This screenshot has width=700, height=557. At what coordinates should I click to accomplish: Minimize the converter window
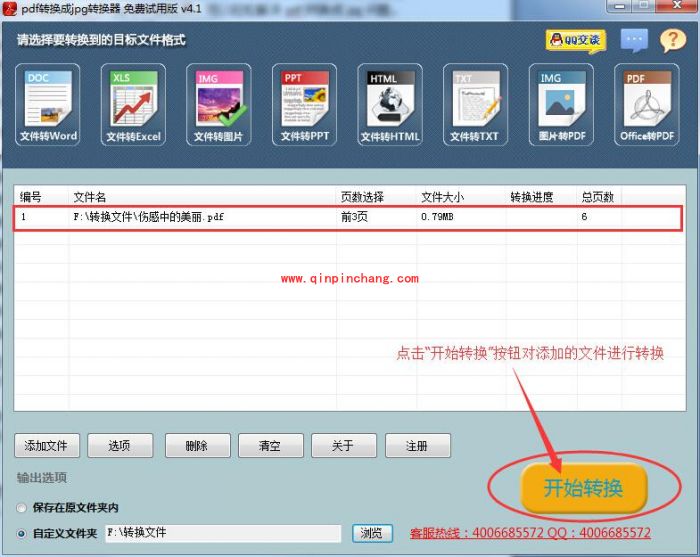pos(619,6)
